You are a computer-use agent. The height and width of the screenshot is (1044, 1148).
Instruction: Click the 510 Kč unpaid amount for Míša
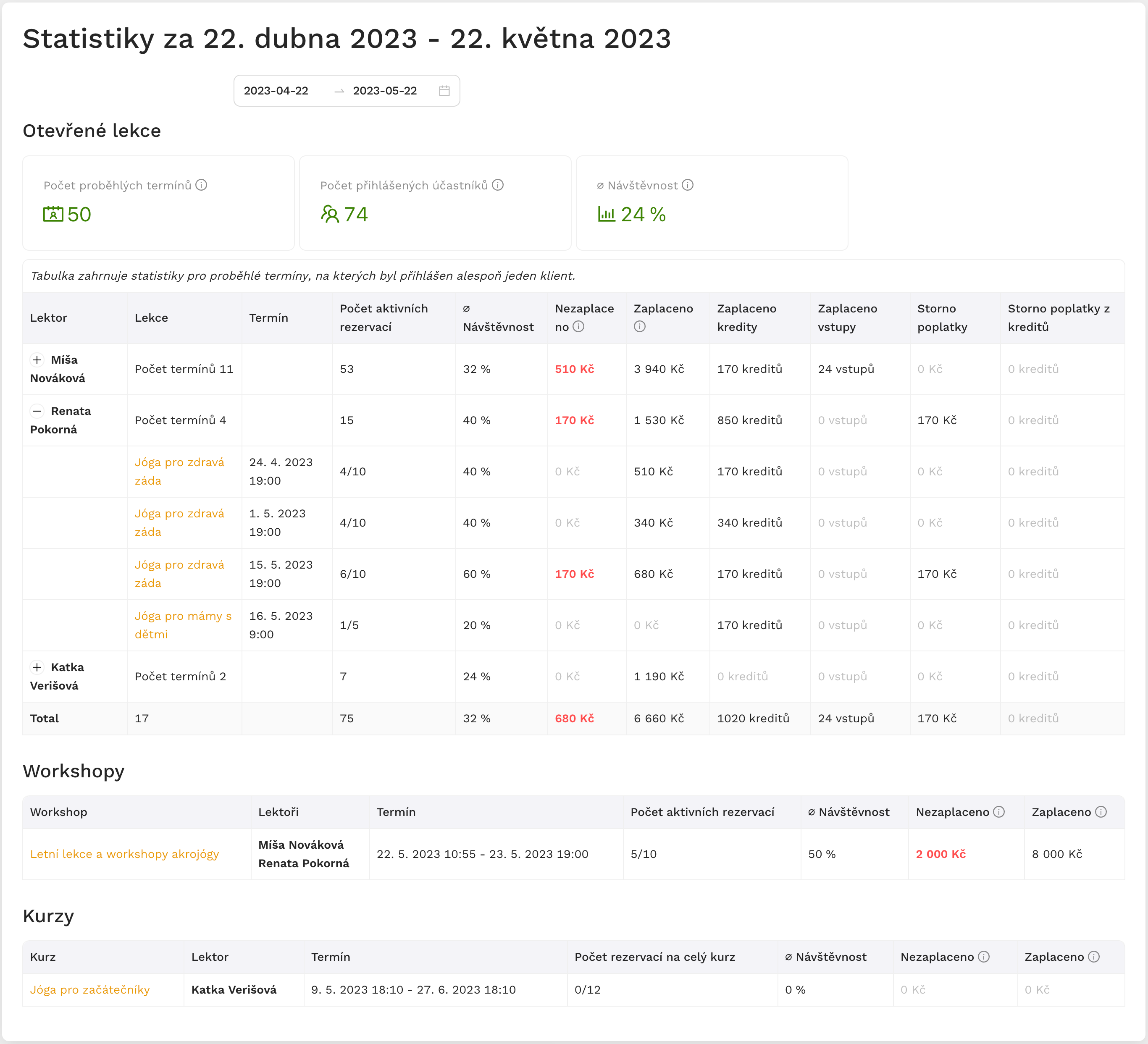(x=574, y=369)
